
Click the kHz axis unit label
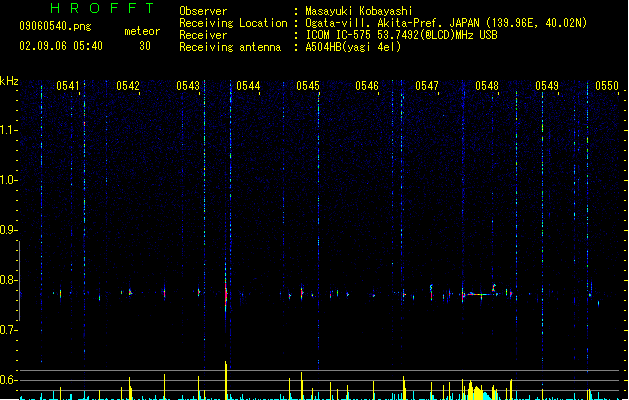click(x=9, y=81)
